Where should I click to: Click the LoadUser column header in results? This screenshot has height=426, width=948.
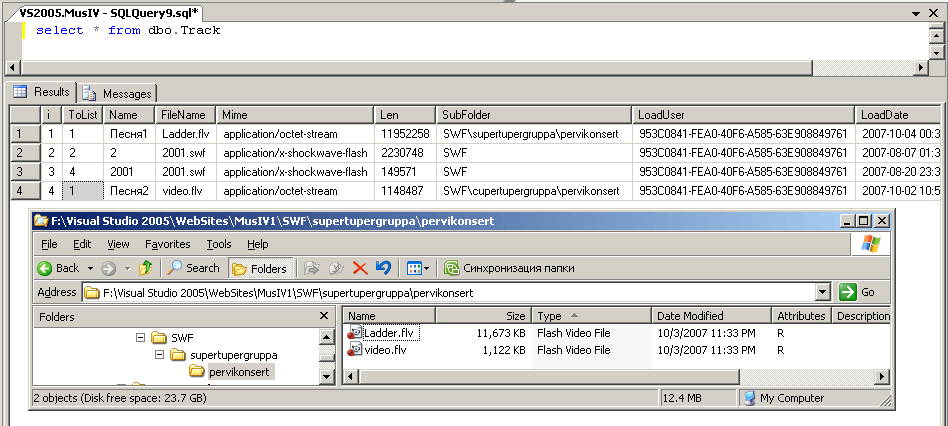tap(743, 115)
